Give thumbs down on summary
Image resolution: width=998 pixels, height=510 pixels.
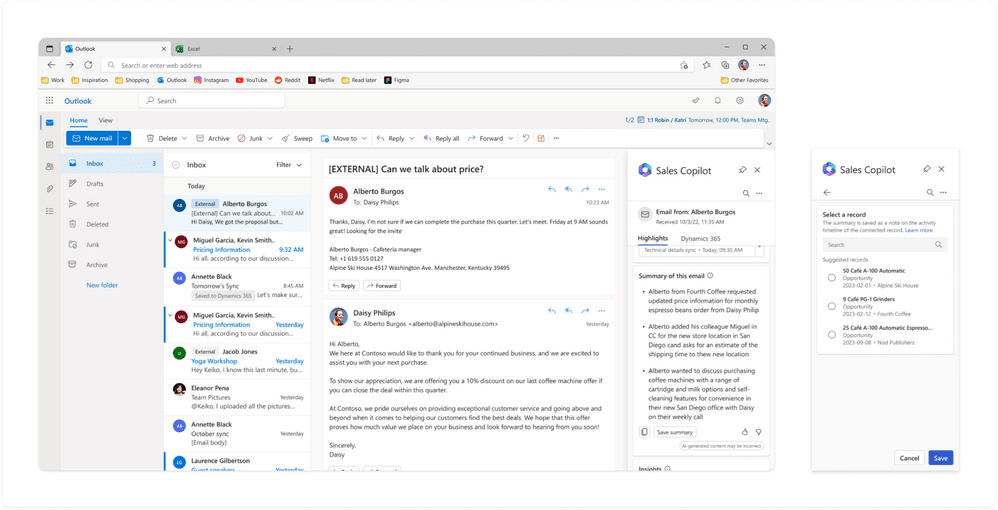point(758,432)
